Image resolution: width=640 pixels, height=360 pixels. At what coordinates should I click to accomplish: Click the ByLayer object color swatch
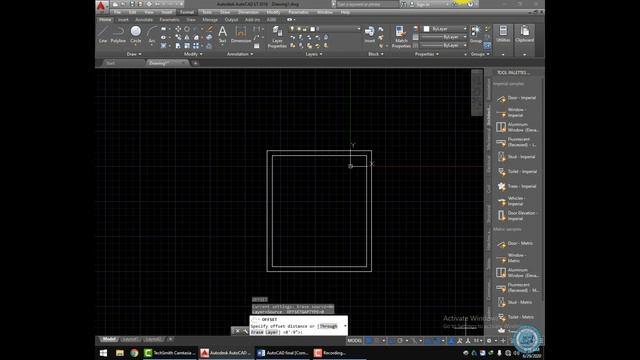point(427,29)
